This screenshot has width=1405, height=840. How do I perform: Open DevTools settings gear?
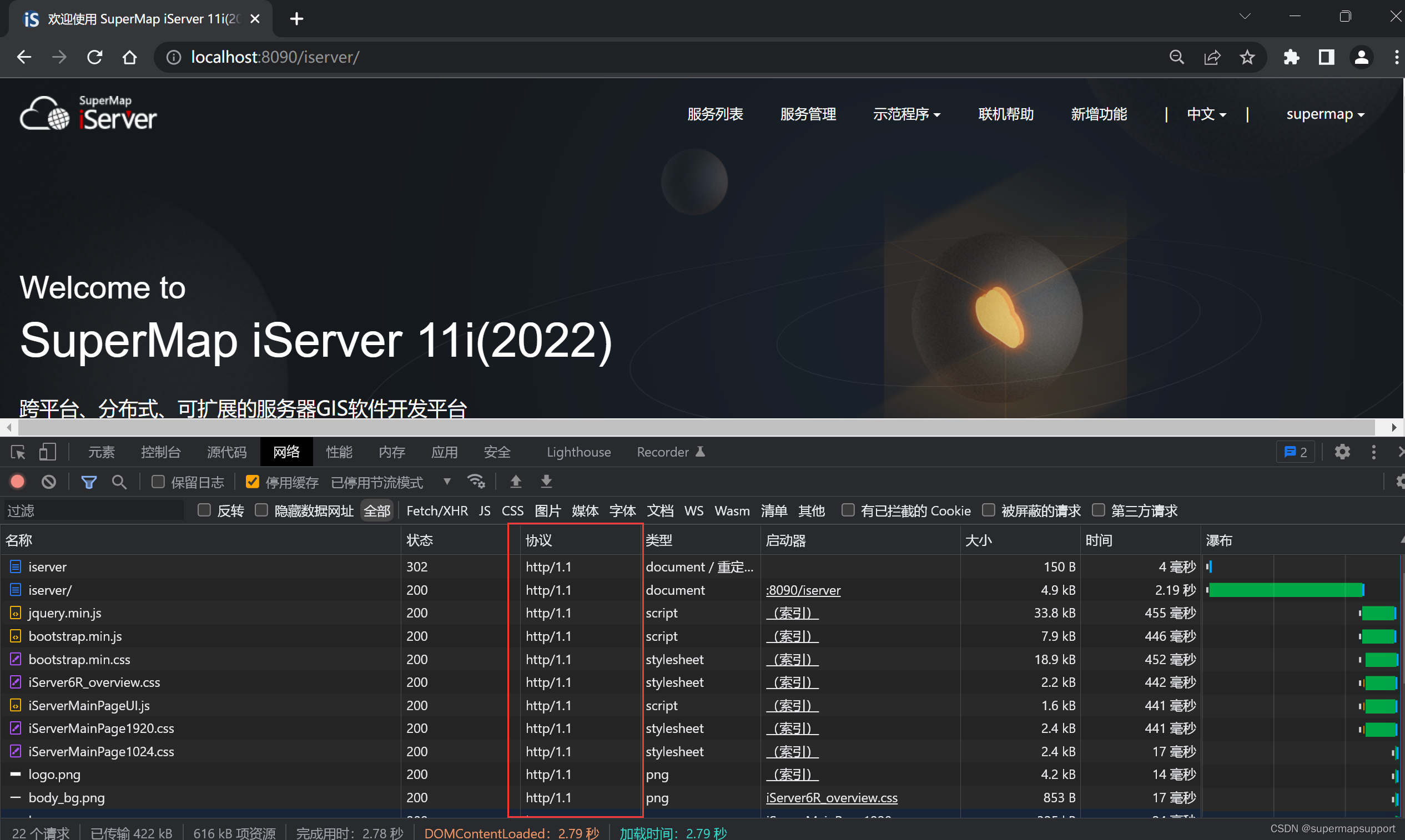tap(1342, 452)
